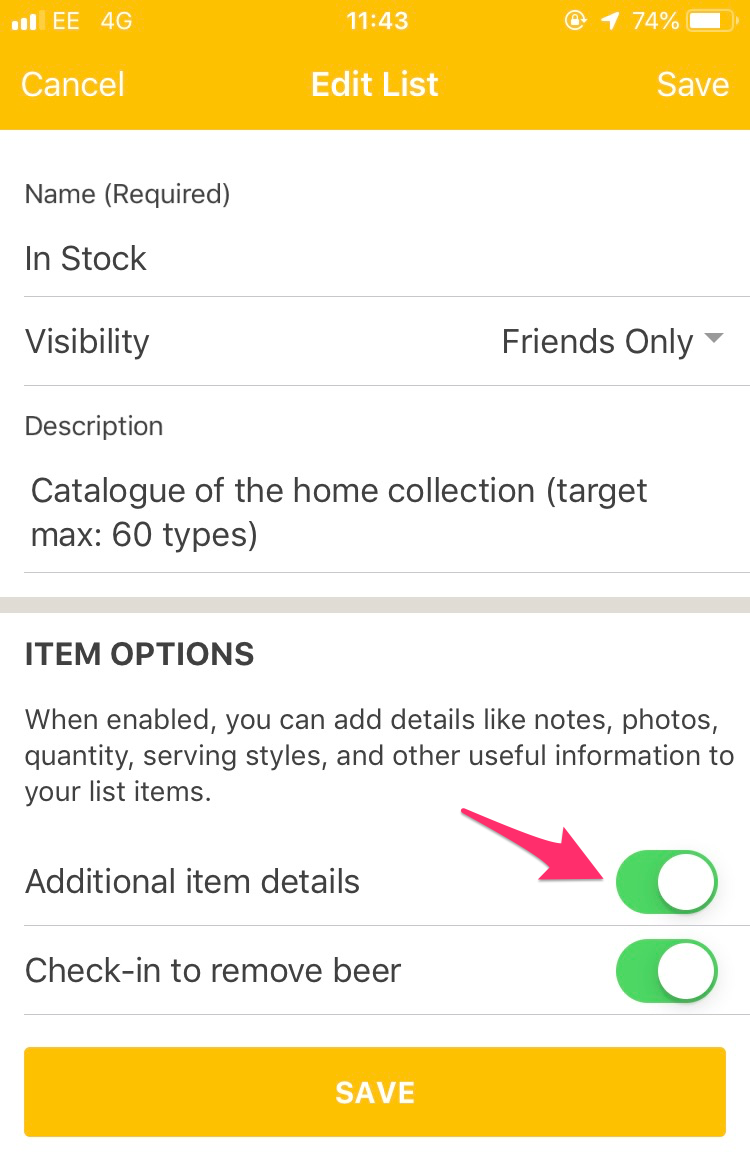Viewport: 750px width, 1159px height.
Task: Tap the Edit List title
Action: 375,84
